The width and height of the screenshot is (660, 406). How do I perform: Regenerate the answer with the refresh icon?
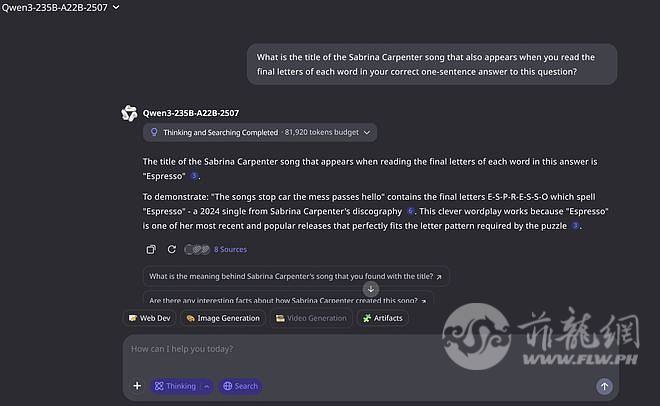pyautogui.click(x=171, y=249)
